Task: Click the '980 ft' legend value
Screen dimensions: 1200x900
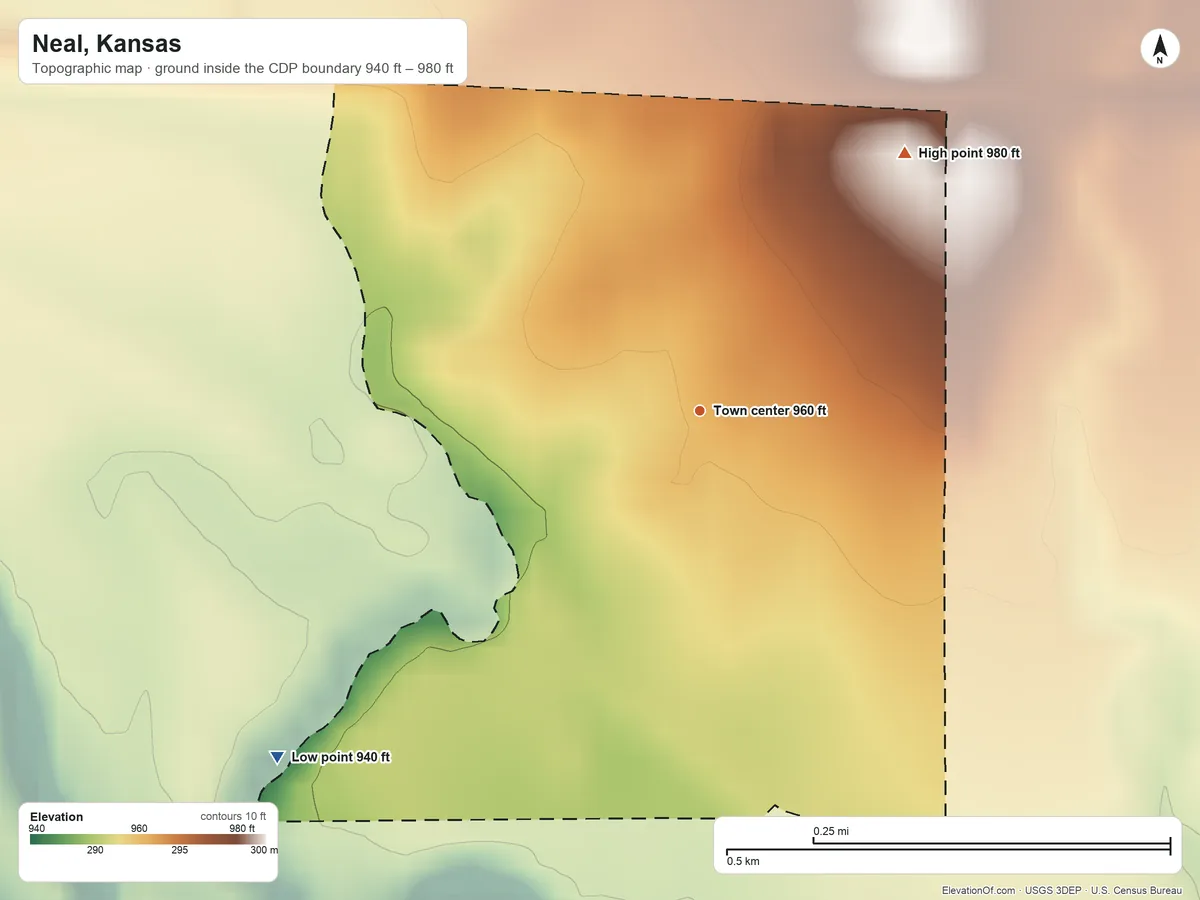Action: point(242,828)
